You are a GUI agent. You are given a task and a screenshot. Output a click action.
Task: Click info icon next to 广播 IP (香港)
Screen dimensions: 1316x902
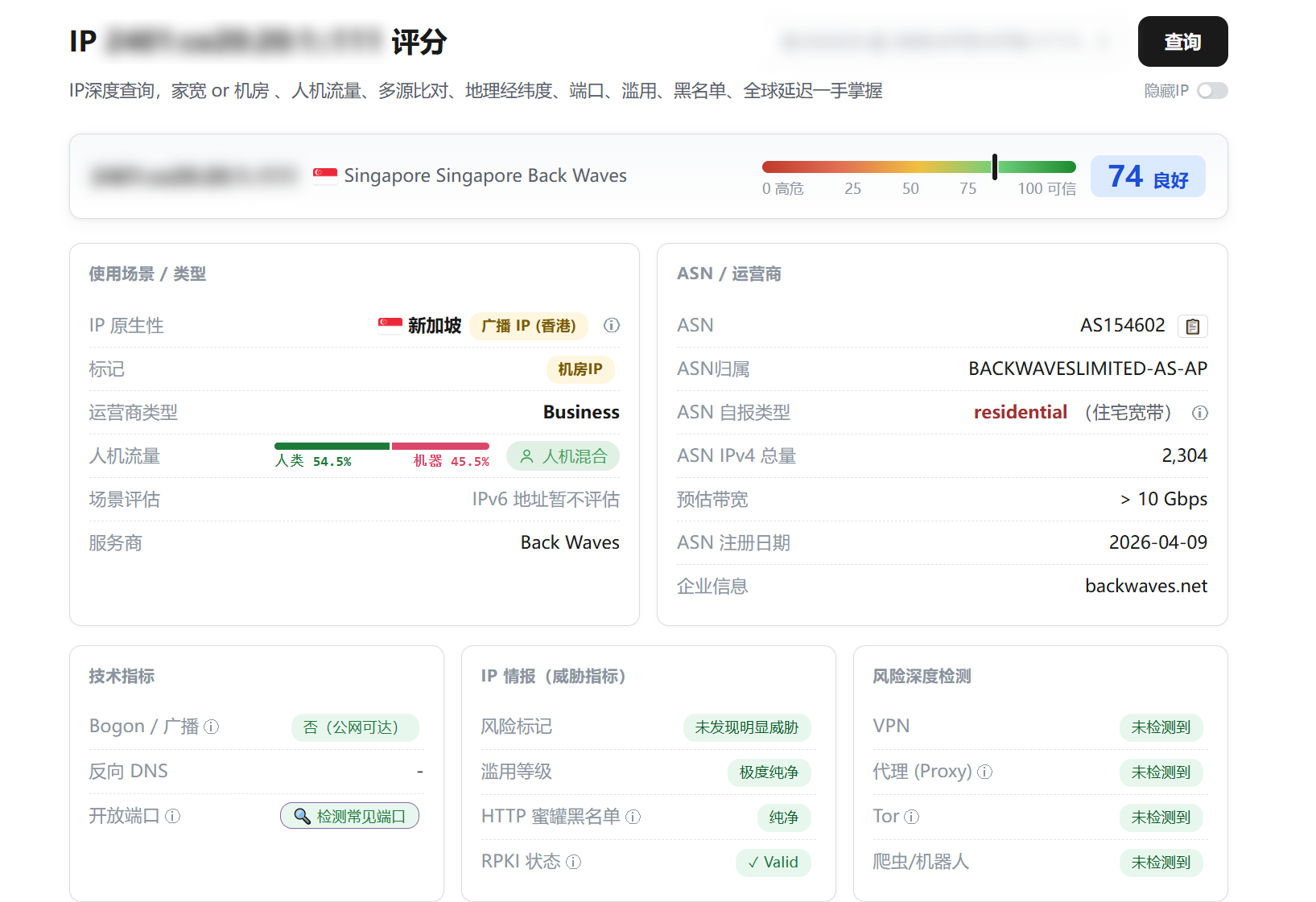[x=612, y=325]
